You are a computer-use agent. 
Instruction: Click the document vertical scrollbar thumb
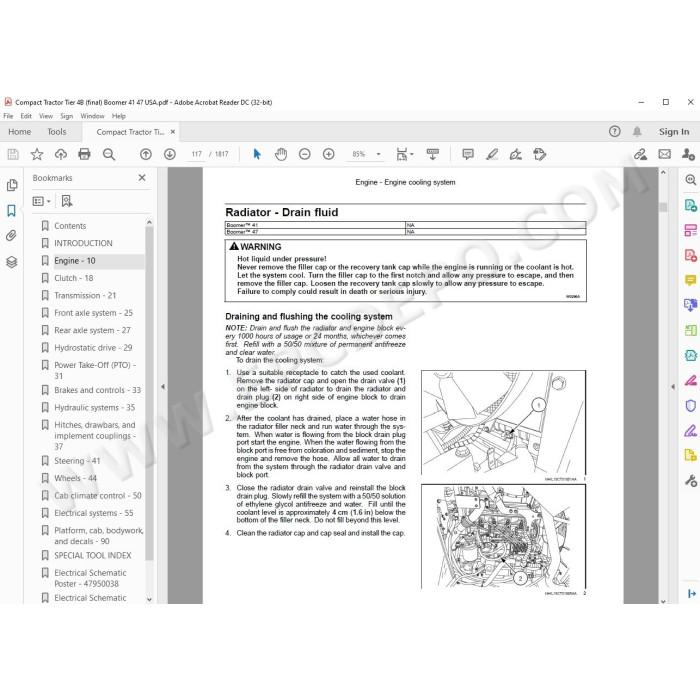coord(663,207)
